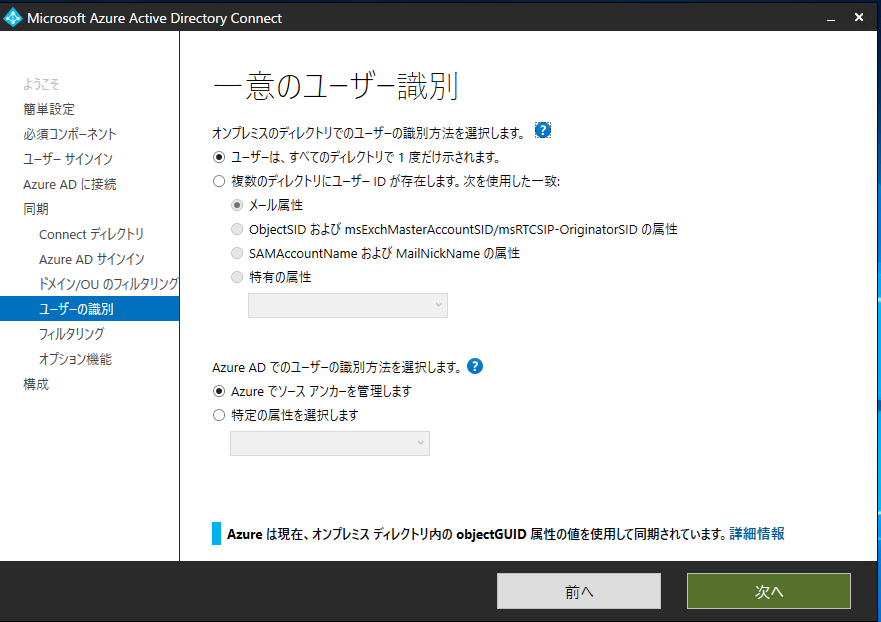Click the Azure AD Connect logo icon

pyautogui.click(x=12, y=18)
